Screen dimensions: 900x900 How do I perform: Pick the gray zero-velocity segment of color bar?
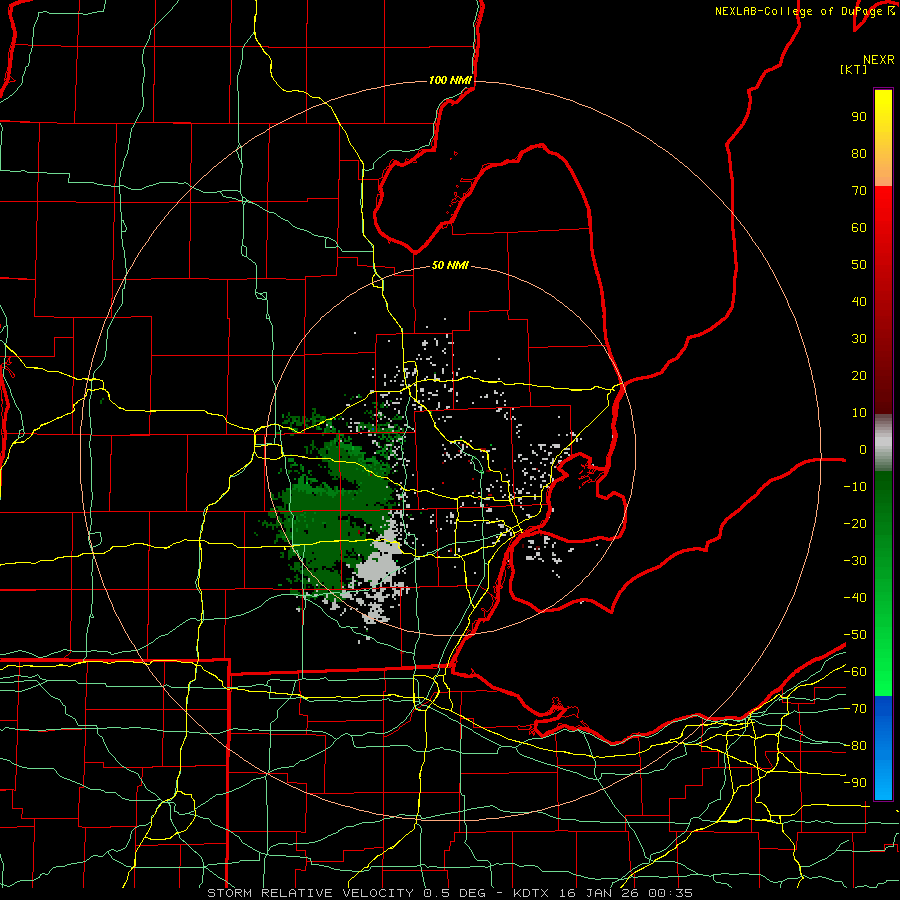pos(883,443)
